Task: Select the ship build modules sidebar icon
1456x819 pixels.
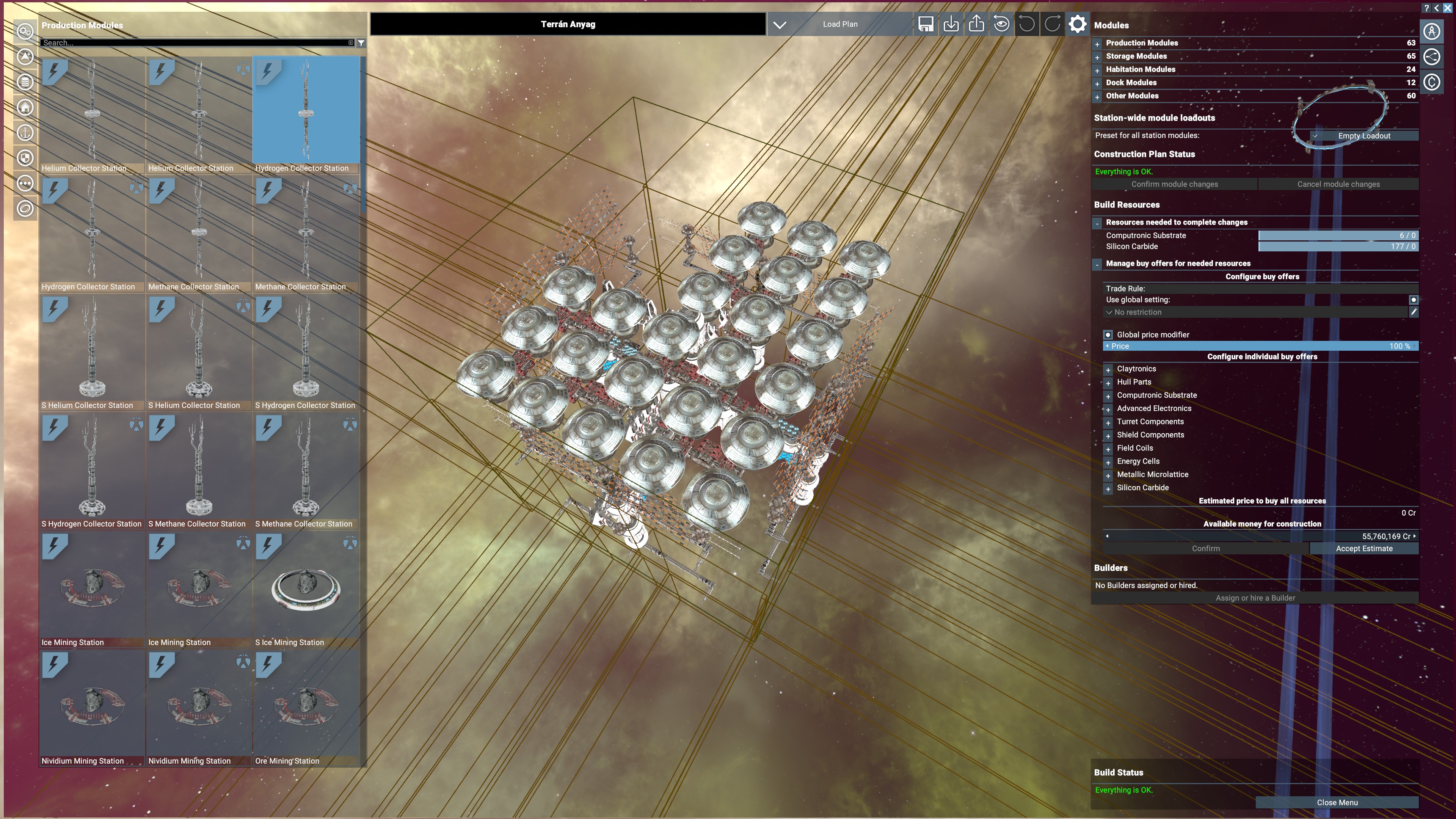Action: (25, 56)
